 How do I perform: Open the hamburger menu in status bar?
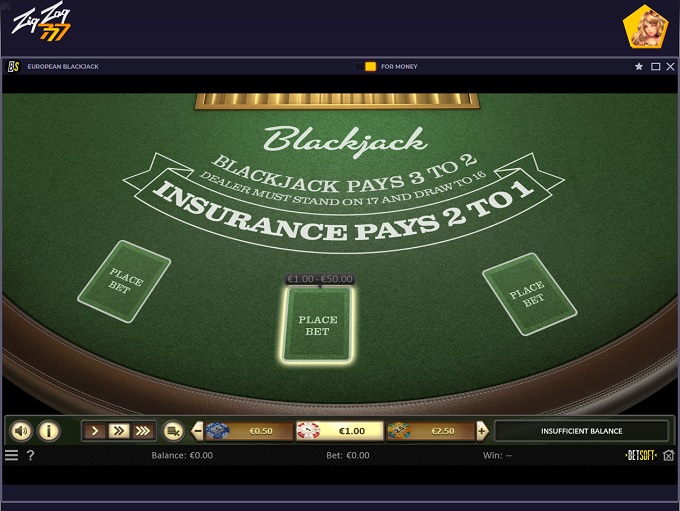click(11, 455)
